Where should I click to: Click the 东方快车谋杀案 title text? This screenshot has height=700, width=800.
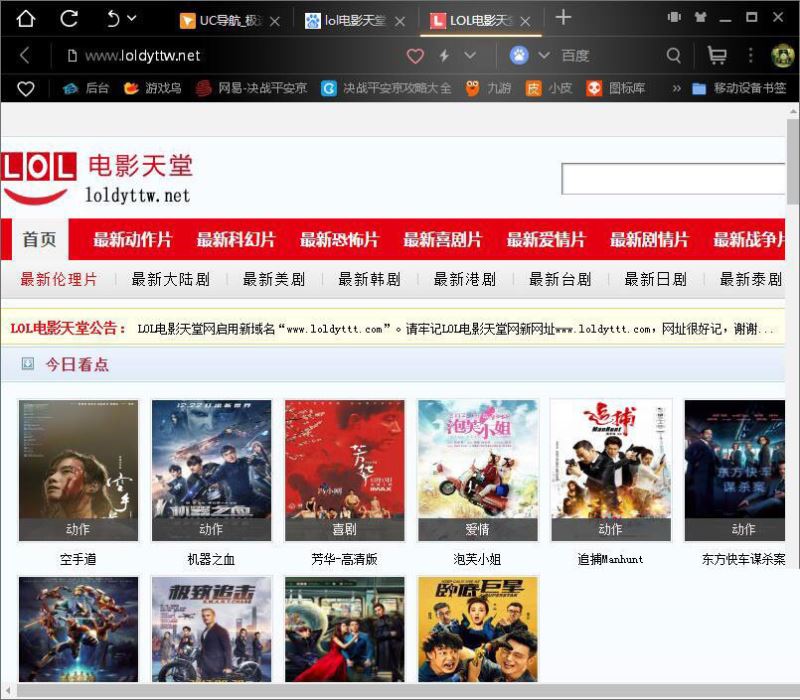point(743,559)
